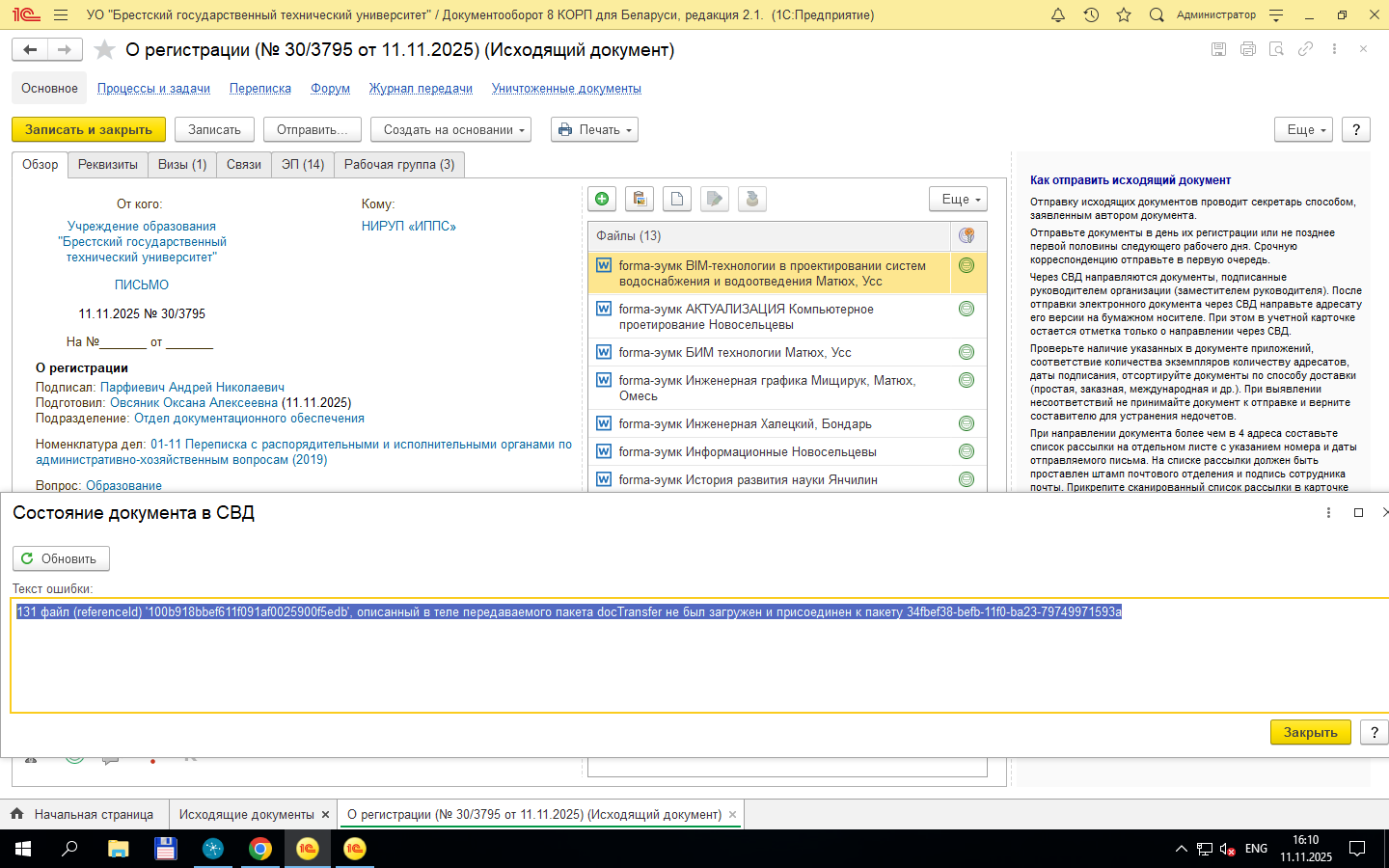
Task: Close the 'Исходящие документы' tab
Action: pos(325,815)
